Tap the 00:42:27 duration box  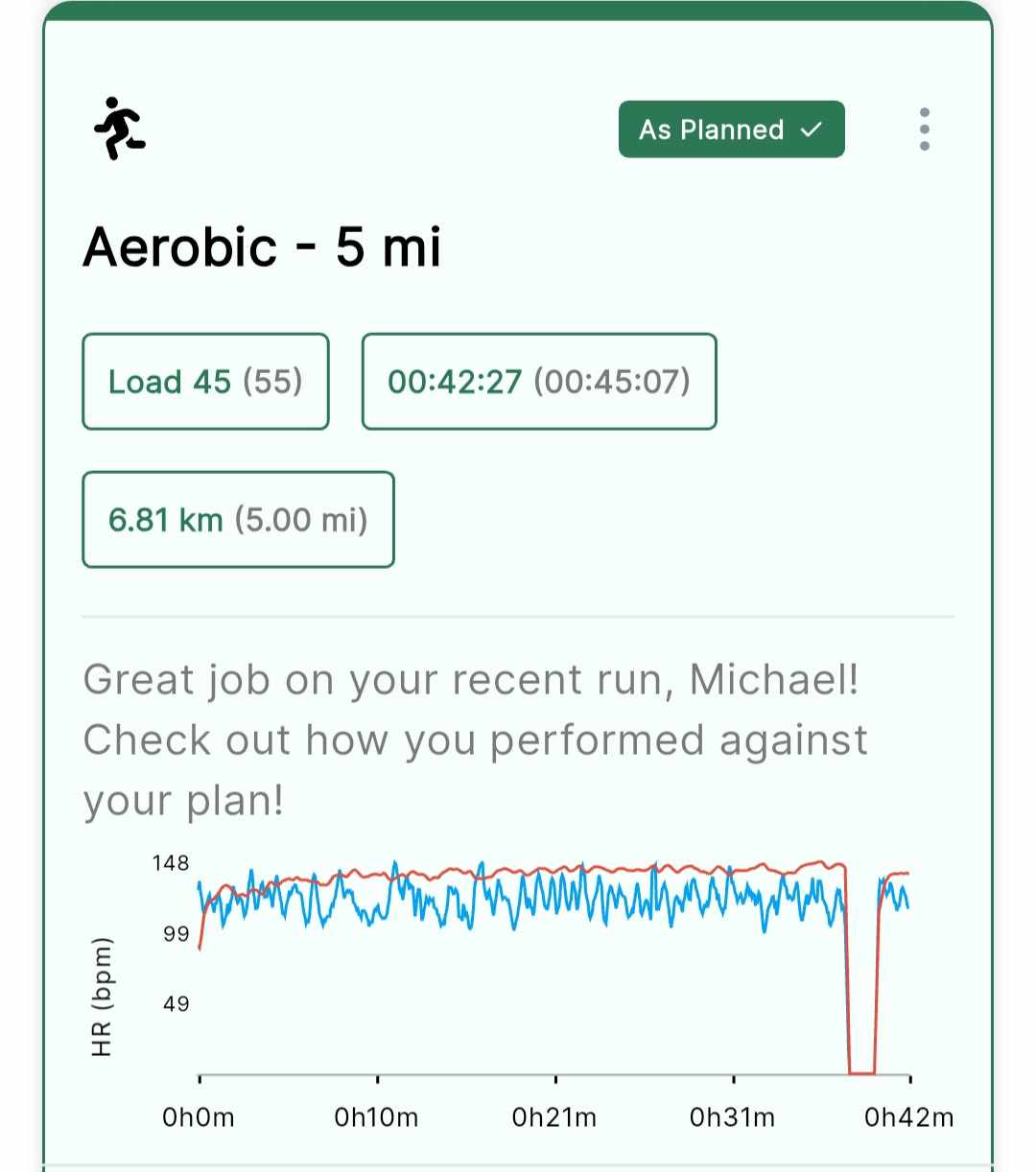click(x=539, y=382)
